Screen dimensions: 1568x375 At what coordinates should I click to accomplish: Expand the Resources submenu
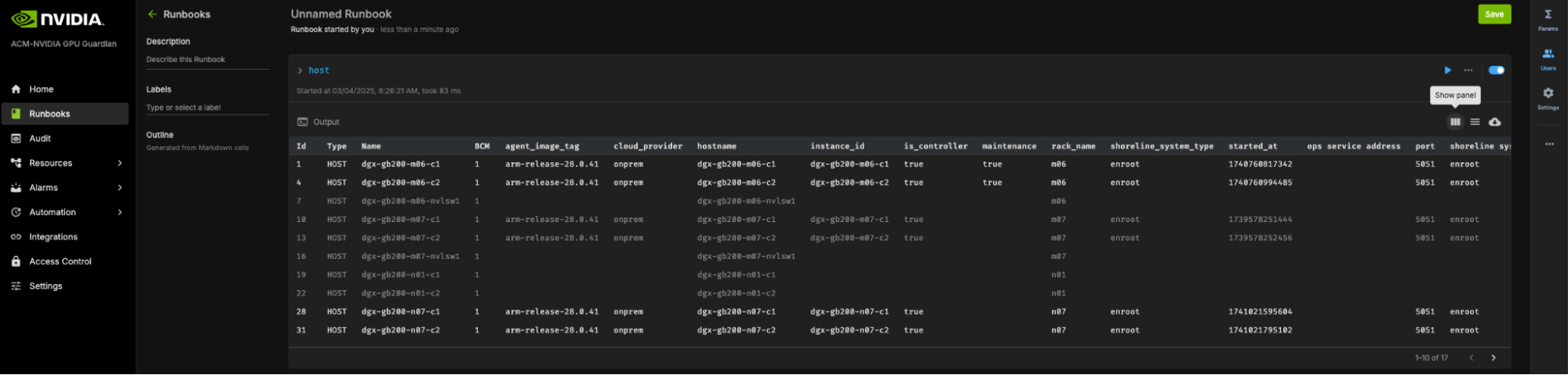(x=120, y=163)
